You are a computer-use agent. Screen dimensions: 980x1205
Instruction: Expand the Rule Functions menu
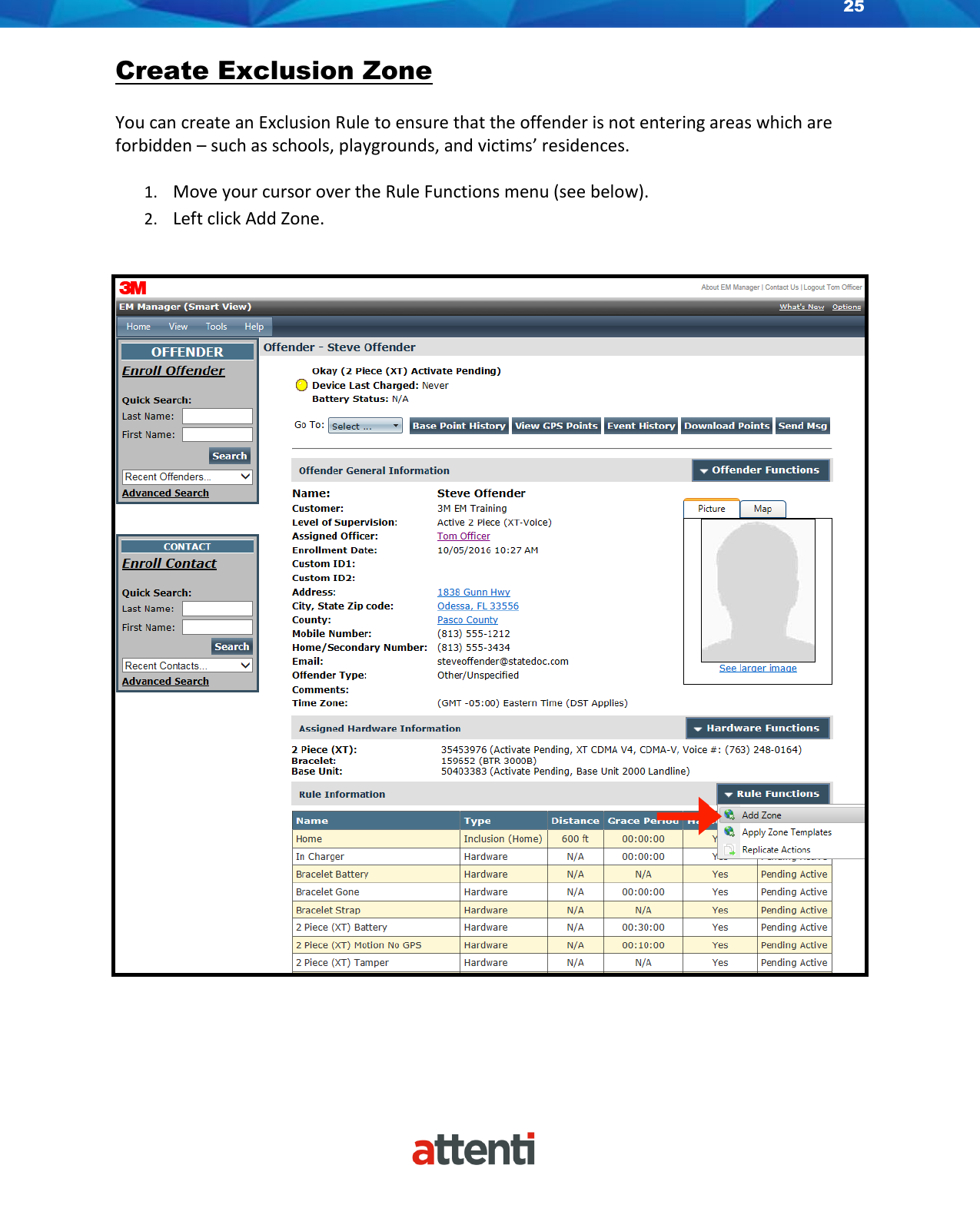(x=772, y=794)
